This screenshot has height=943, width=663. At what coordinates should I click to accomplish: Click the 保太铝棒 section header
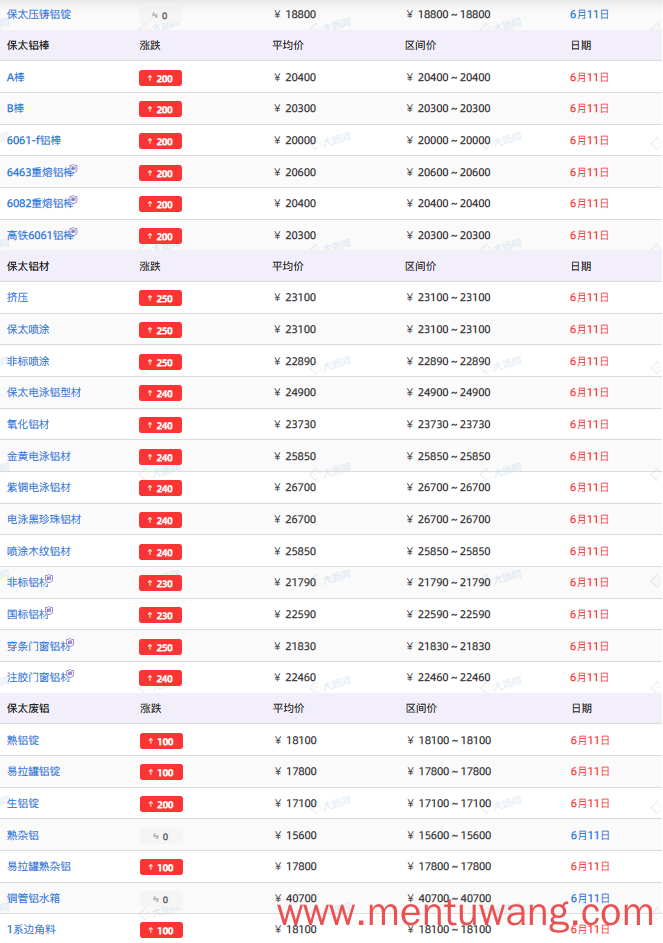28,46
